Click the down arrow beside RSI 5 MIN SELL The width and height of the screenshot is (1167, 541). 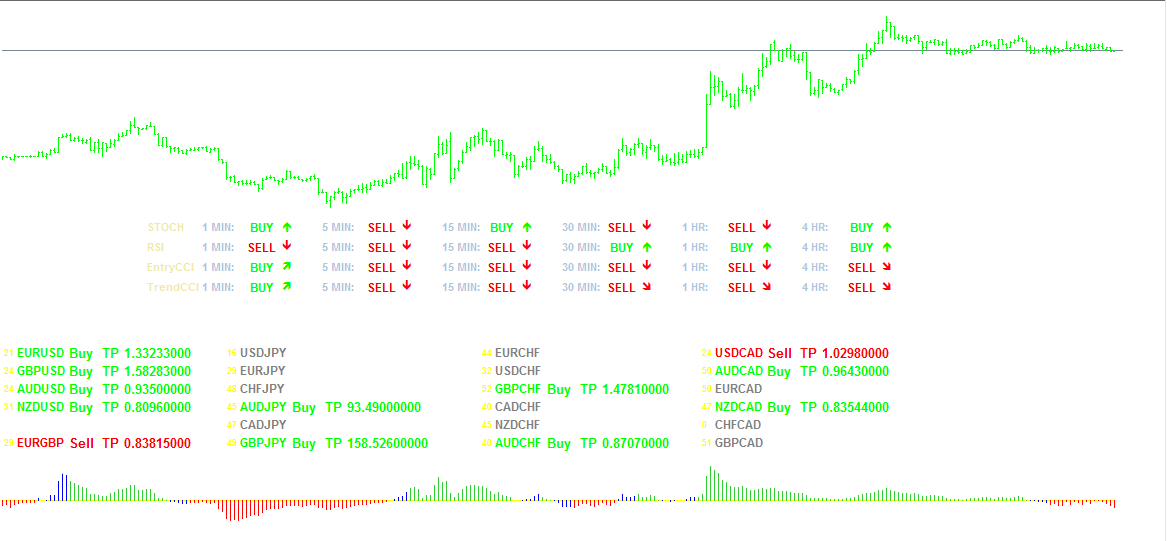coord(406,246)
